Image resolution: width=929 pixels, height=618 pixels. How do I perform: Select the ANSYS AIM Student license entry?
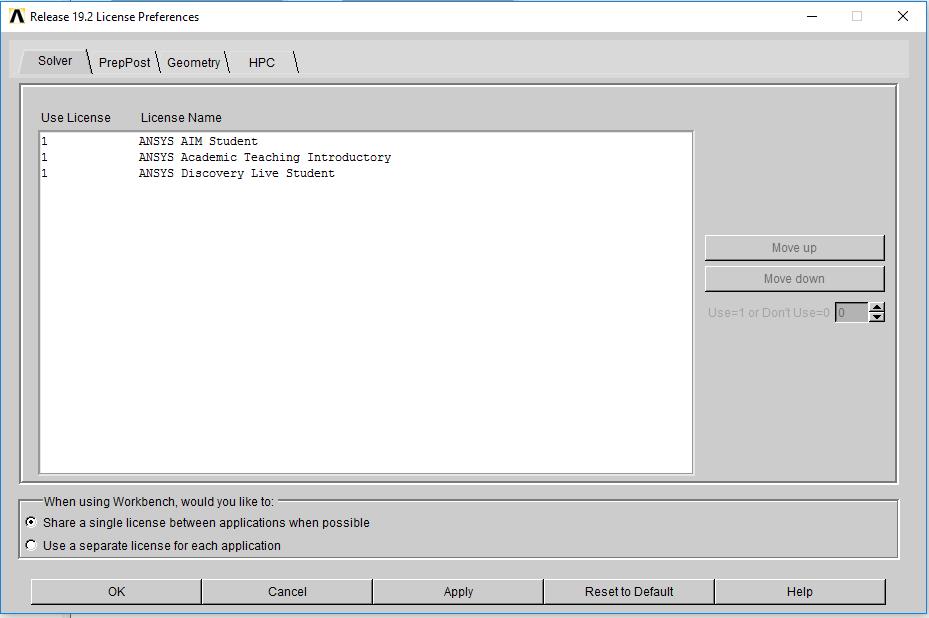click(x=197, y=141)
